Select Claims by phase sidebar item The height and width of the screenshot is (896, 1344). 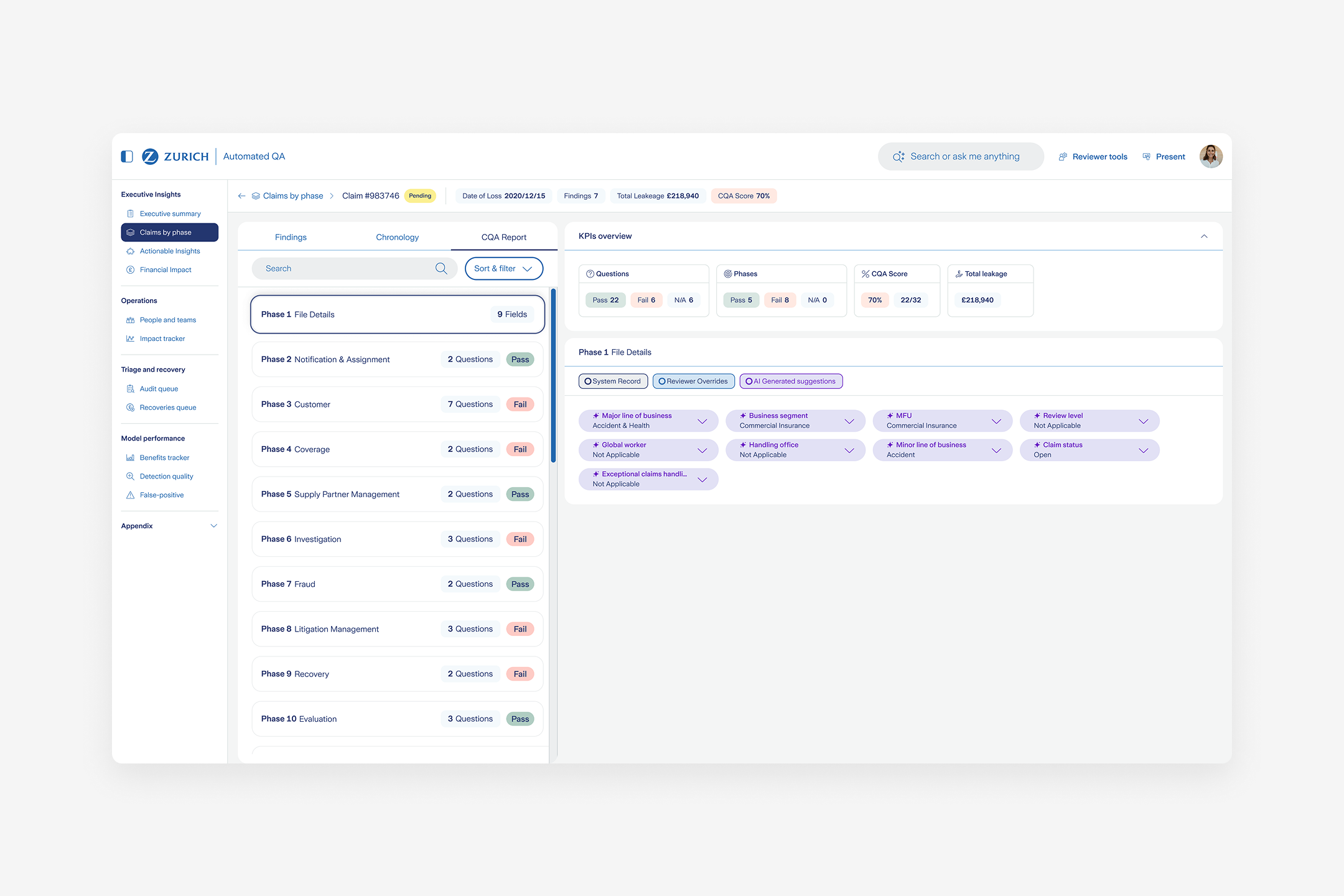coord(170,232)
